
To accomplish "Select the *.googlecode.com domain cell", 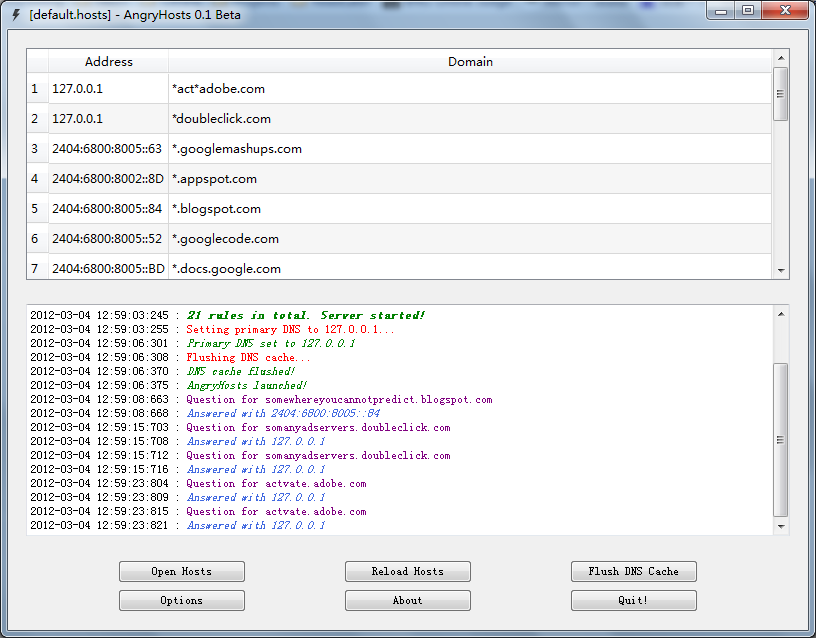I will click(470, 239).
